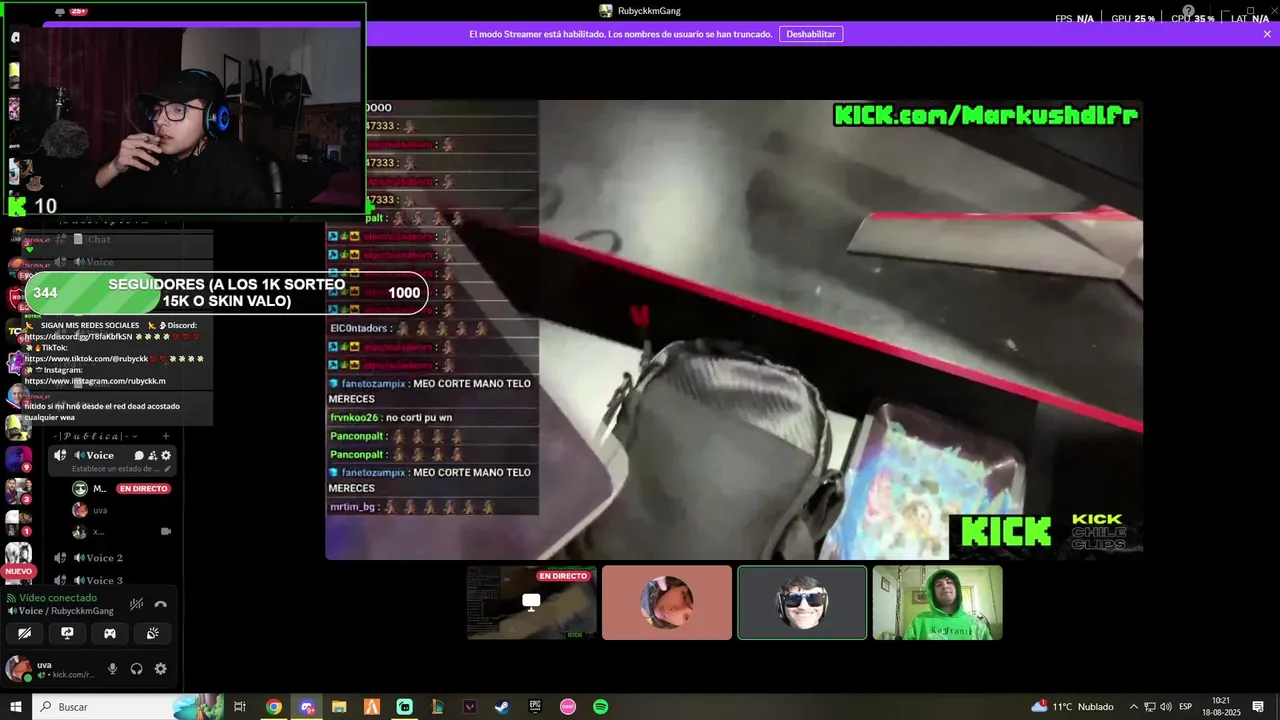Click the invite people icon for Voice channel
Image resolution: width=1280 pixels, height=720 pixels.
click(x=153, y=455)
